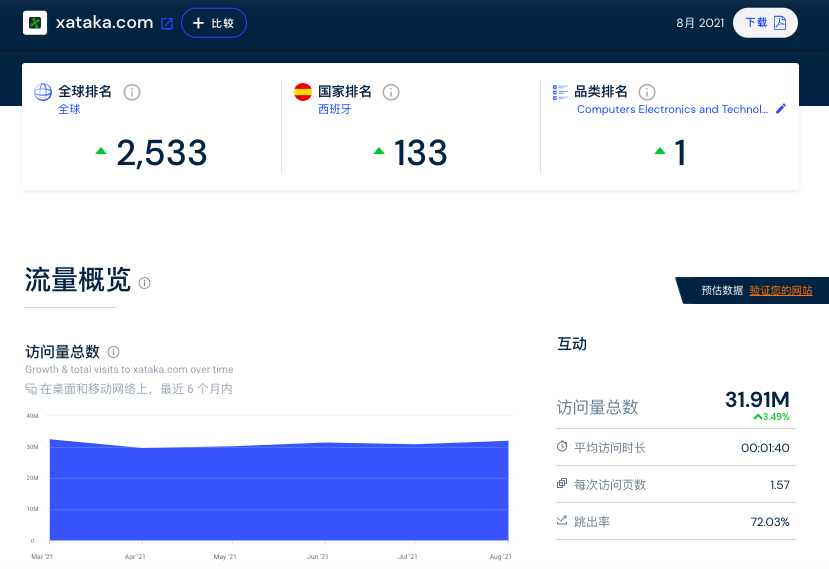Click the bounce icon for 跳出率
The height and width of the screenshot is (569, 829).
(x=562, y=520)
